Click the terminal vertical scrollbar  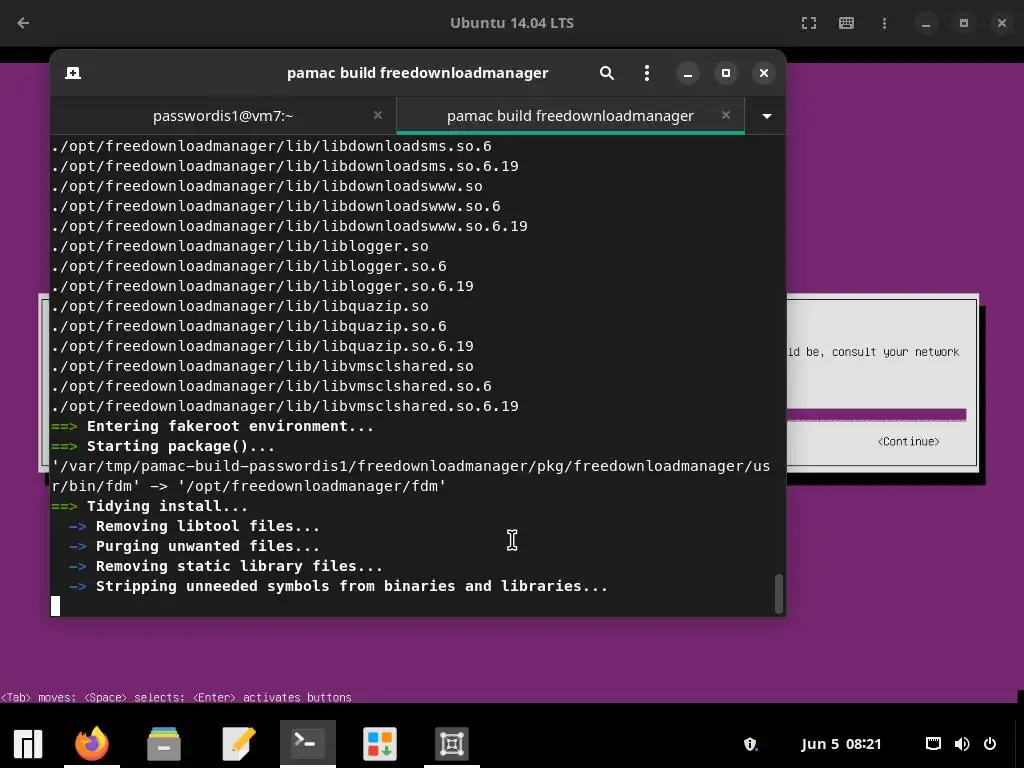(778, 594)
